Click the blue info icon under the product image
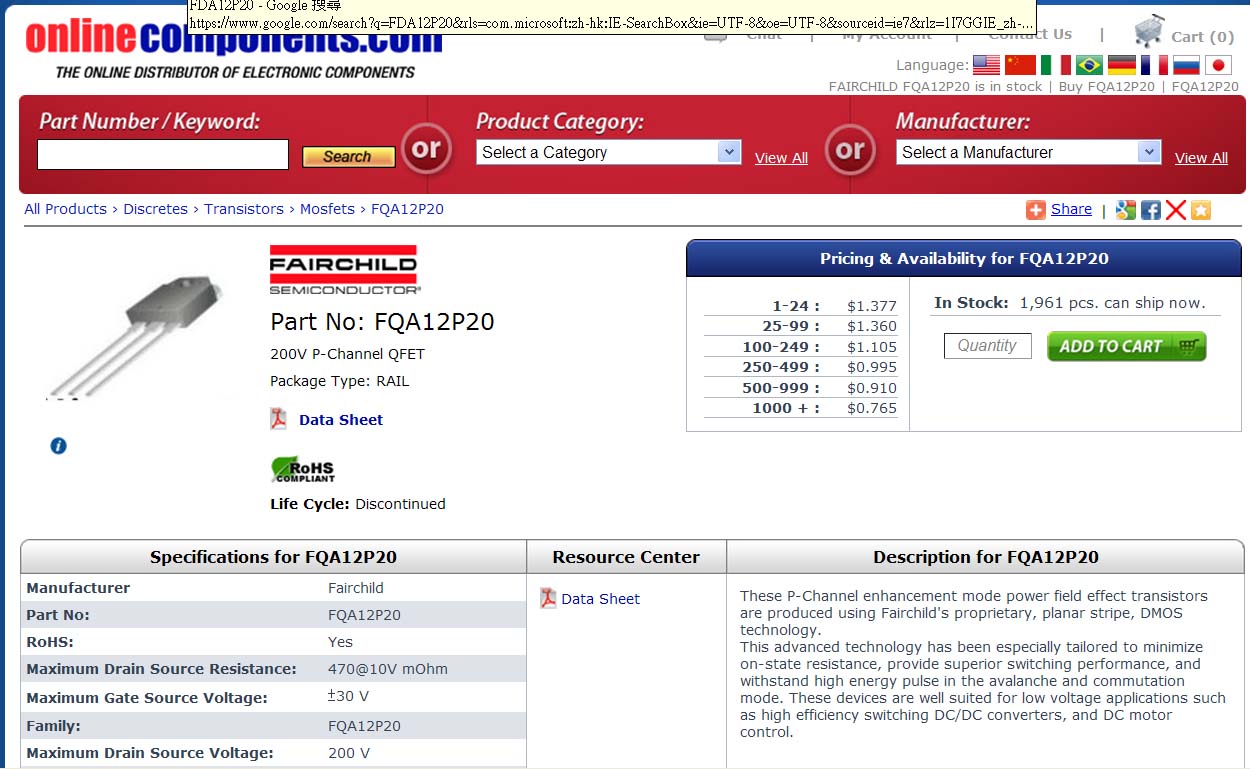The height and width of the screenshot is (769, 1250). tap(58, 445)
